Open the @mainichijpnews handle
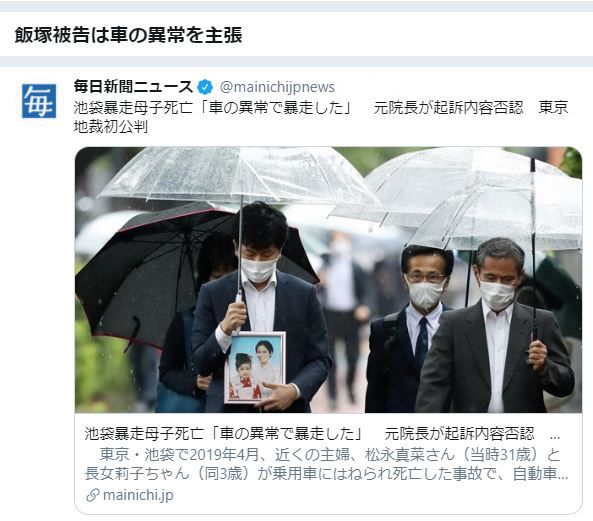 pos(277,87)
